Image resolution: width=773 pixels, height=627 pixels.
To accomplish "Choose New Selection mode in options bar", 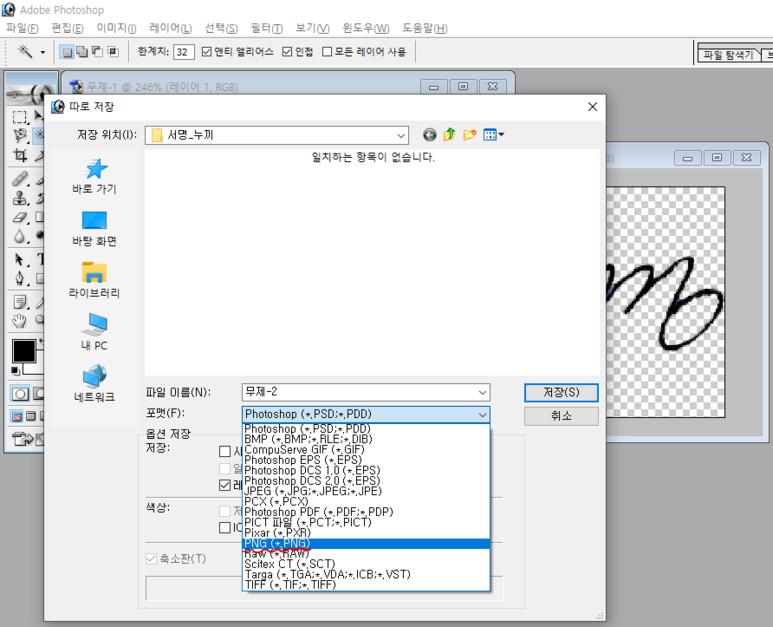I will 67,52.
